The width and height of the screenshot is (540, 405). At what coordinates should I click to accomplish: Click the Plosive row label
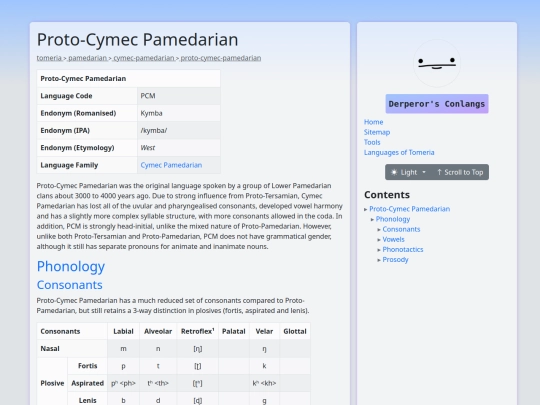(52, 383)
